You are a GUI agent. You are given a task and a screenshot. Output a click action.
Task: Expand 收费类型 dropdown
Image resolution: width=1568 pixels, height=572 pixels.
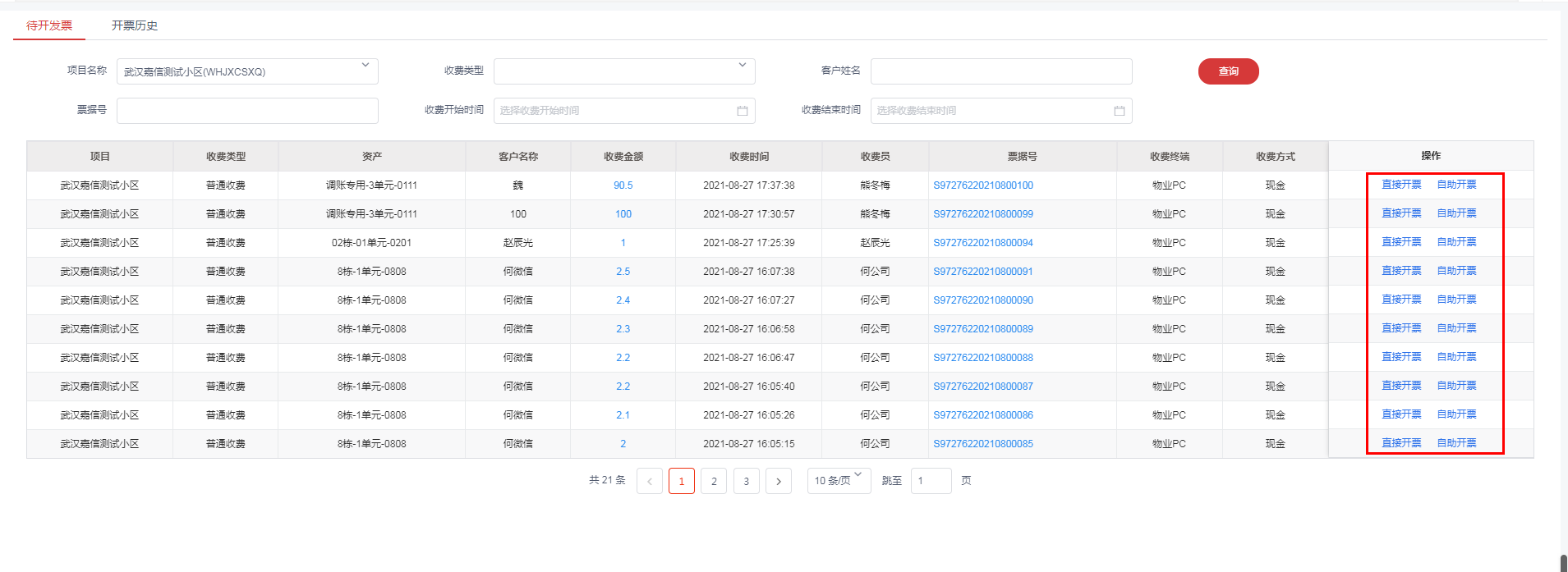743,66
